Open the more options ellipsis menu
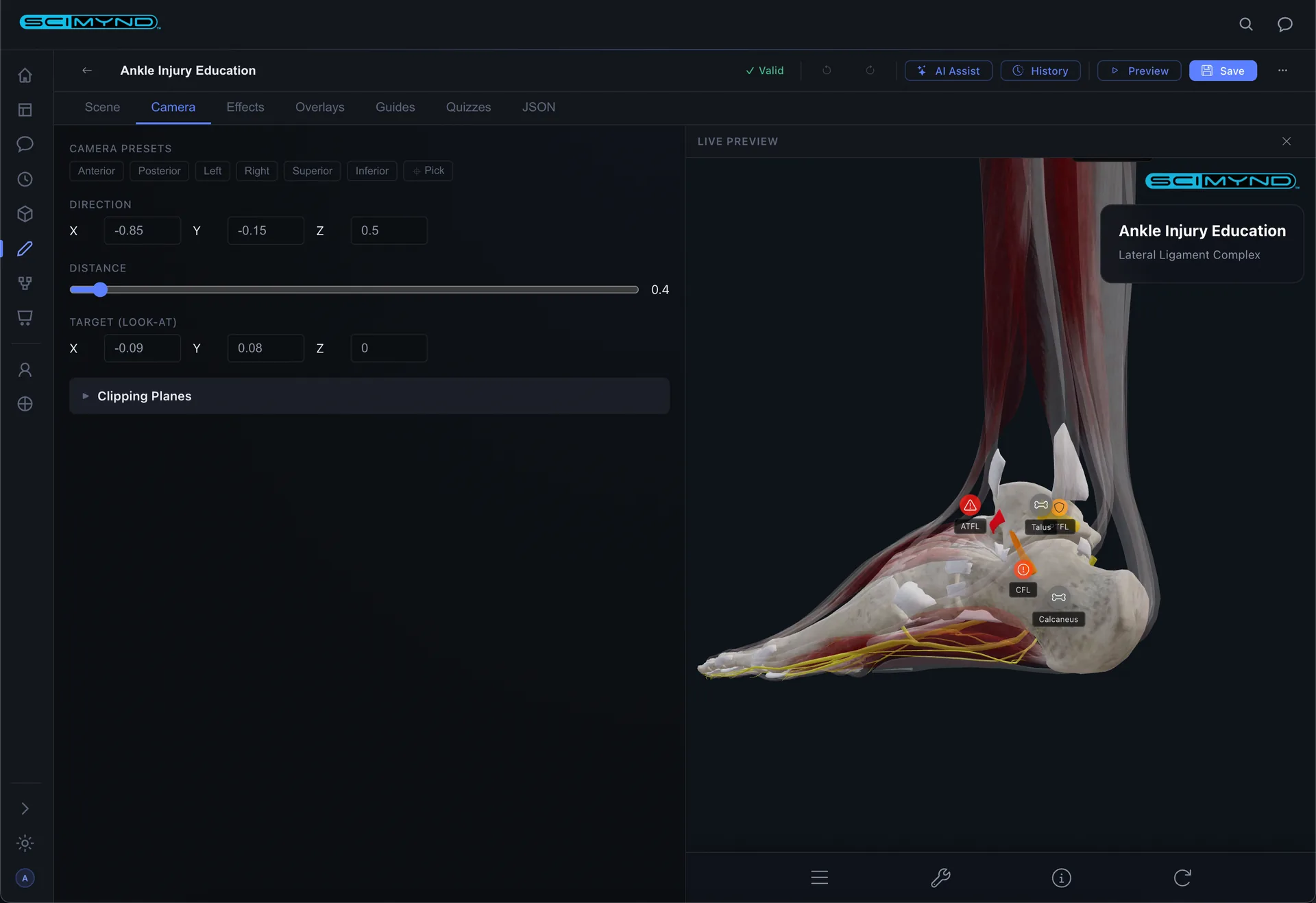This screenshot has width=1316, height=903. coord(1282,71)
